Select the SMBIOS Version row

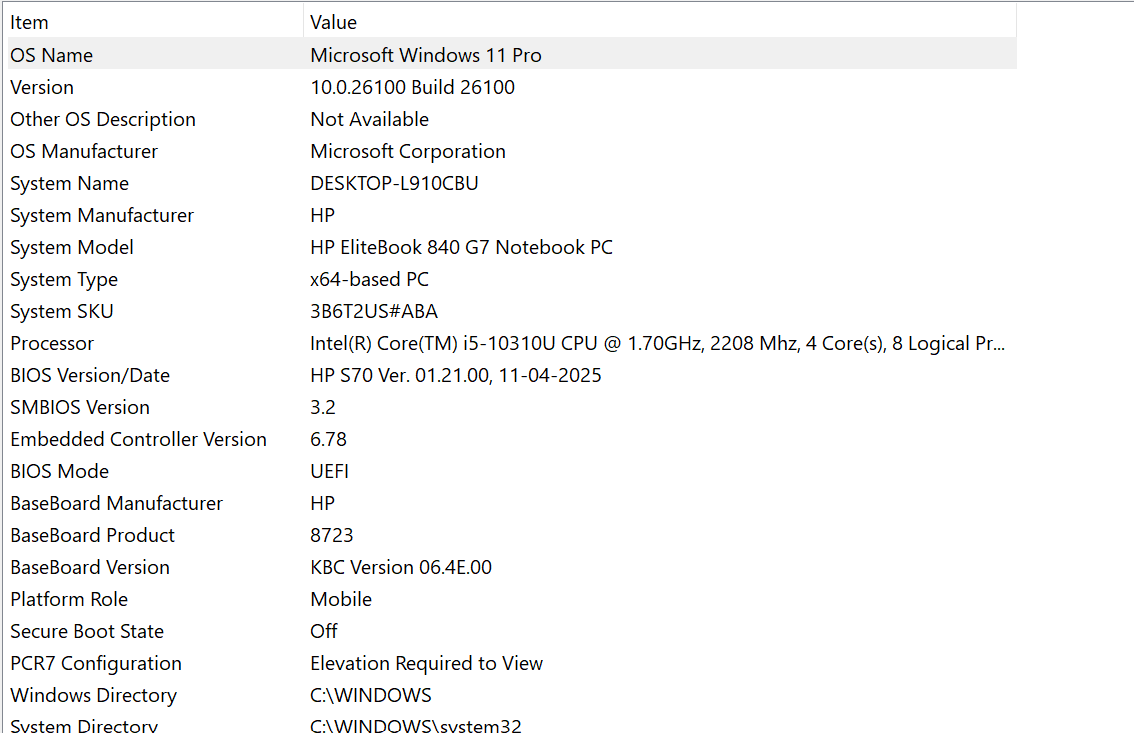click(x=512, y=407)
